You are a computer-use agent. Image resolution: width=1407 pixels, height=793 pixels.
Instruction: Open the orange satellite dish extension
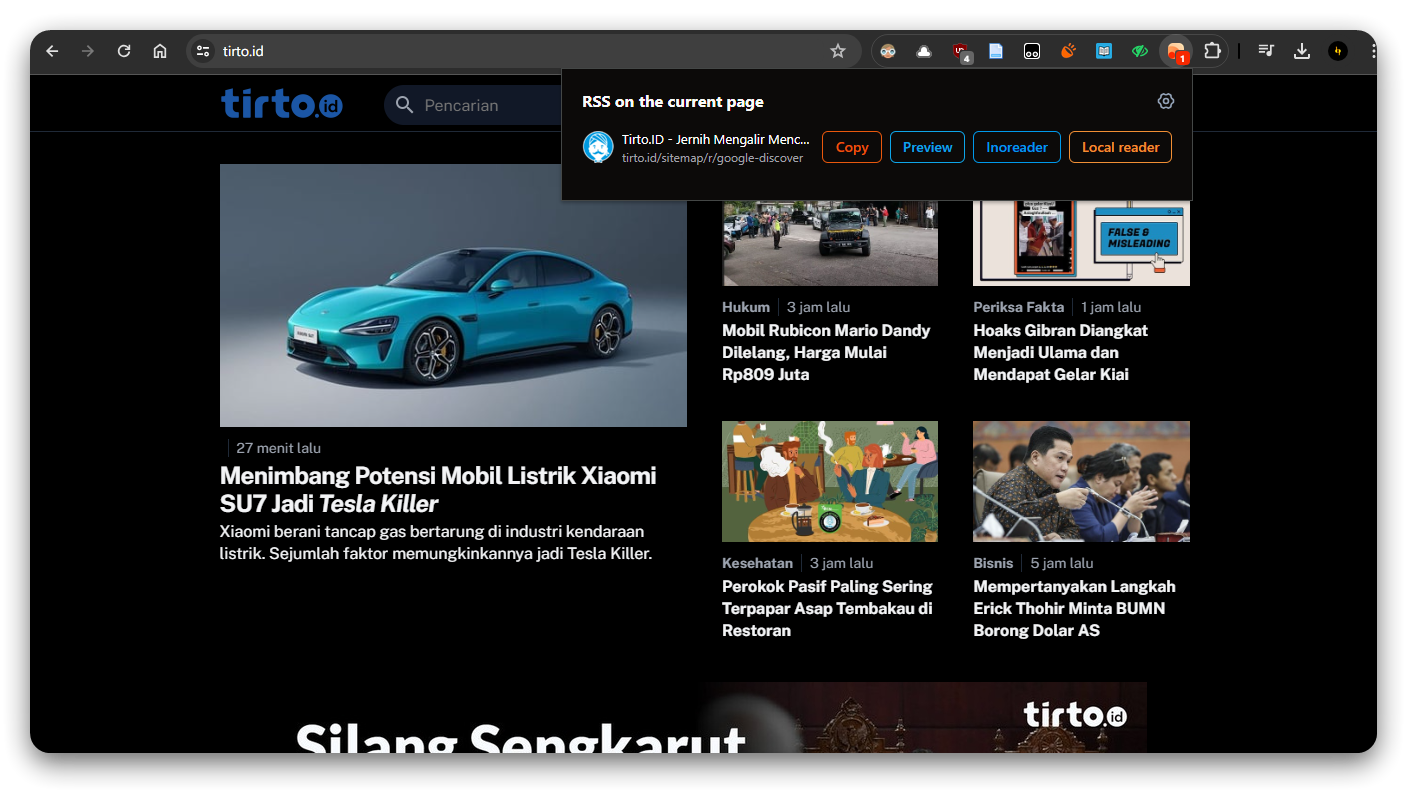tap(1068, 51)
